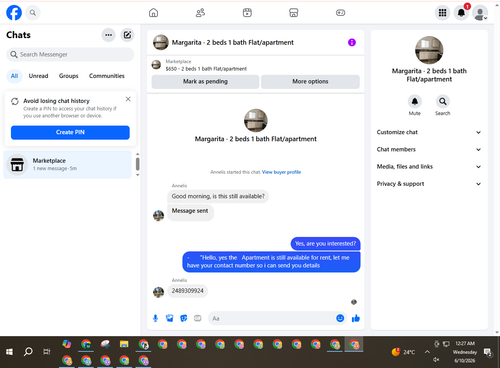
Task: Click the chat list scrollbar
Action: coord(137,164)
